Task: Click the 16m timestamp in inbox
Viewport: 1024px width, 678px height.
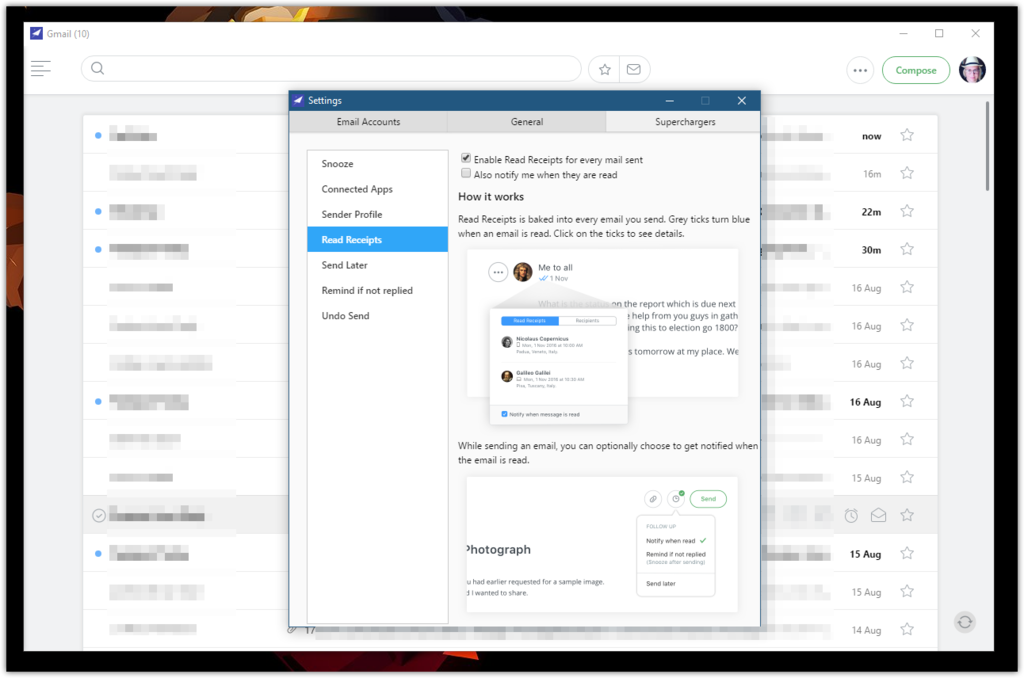Action: point(872,174)
